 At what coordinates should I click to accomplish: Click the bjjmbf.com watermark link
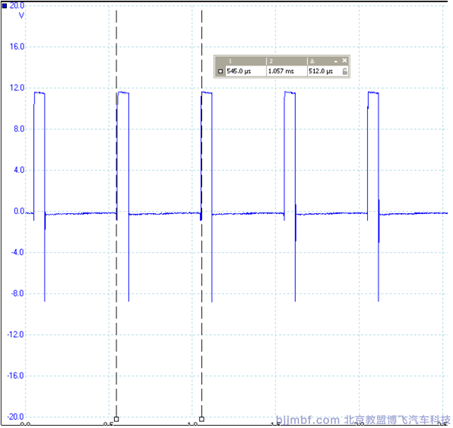tap(307, 420)
